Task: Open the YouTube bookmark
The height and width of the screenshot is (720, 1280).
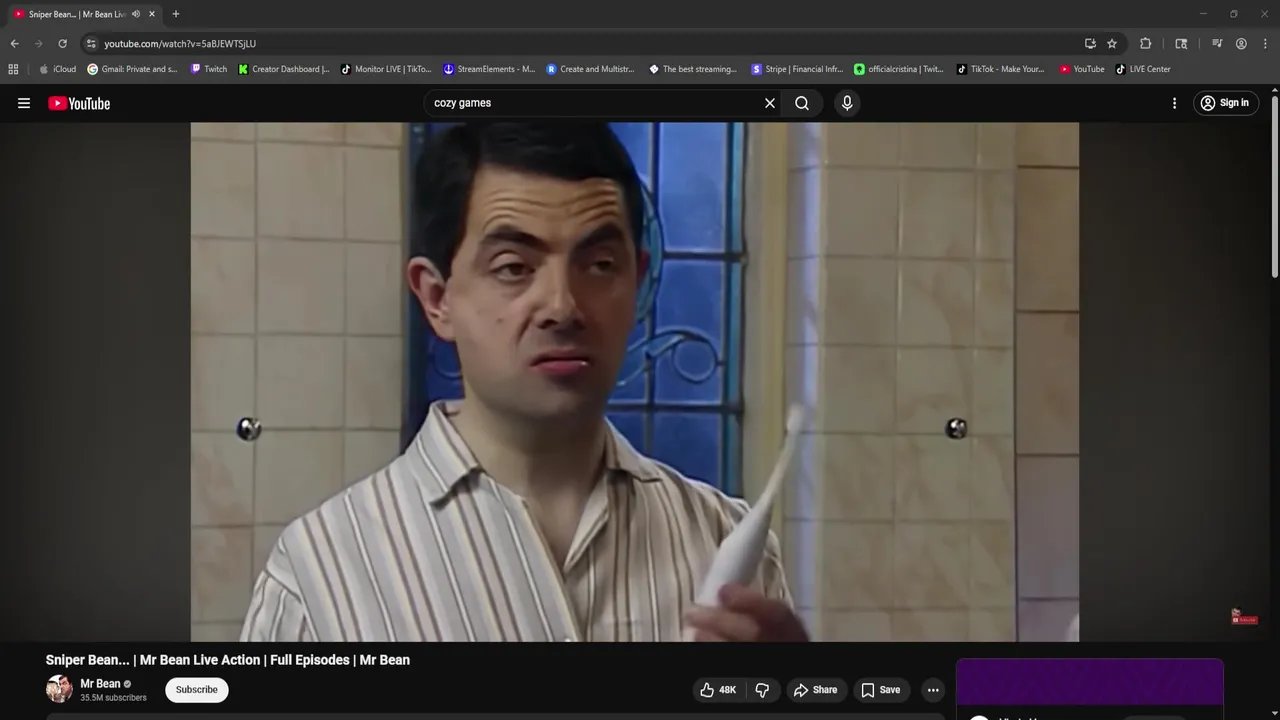Action: [1082, 69]
